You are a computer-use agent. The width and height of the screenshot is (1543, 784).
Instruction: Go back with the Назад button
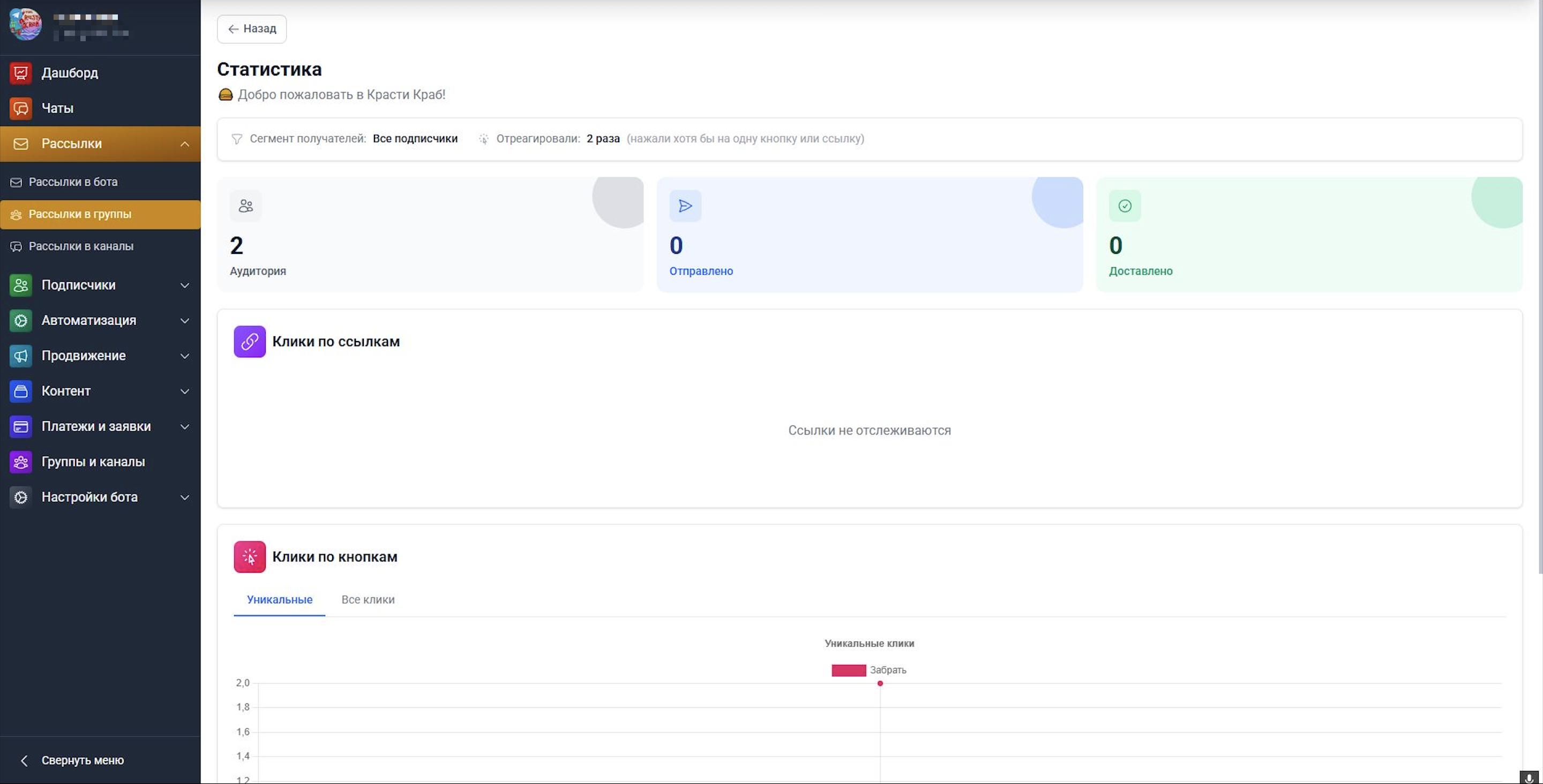click(252, 29)
